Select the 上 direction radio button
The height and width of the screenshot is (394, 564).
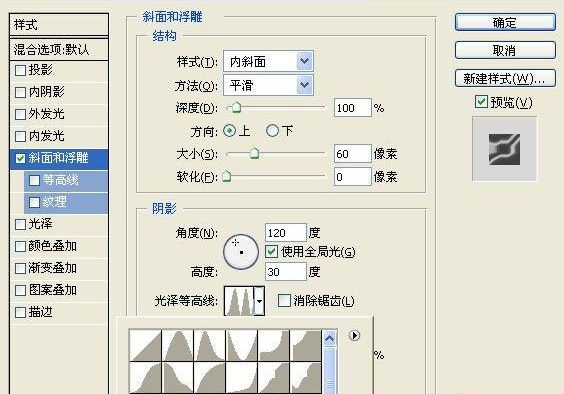point(229,131)
